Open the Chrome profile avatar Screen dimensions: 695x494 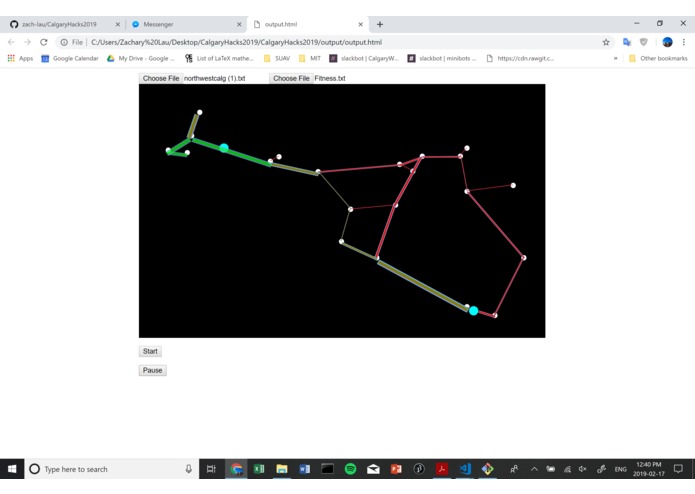[x=667, y=42]
